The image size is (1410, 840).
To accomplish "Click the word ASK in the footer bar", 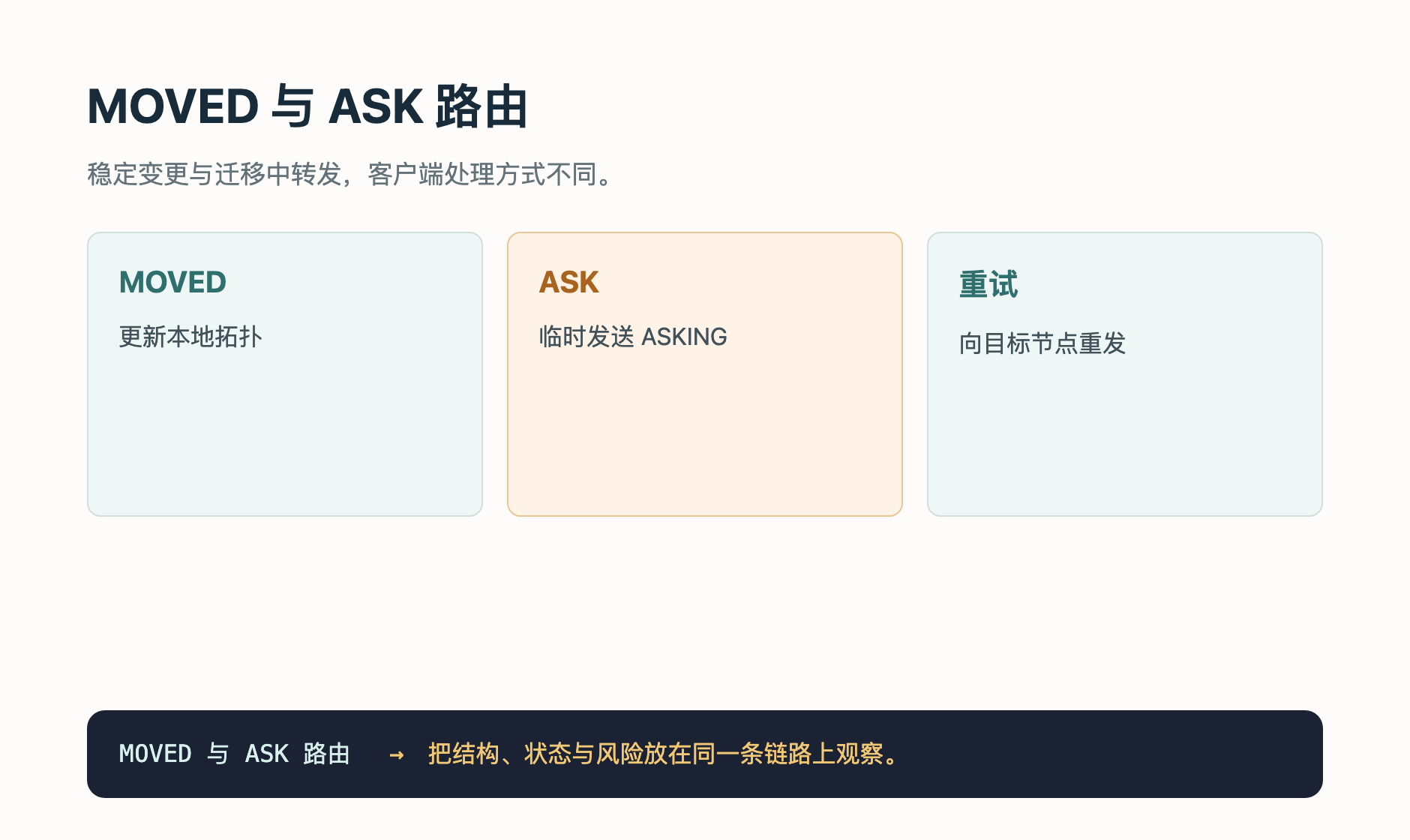I will [266, 754].
